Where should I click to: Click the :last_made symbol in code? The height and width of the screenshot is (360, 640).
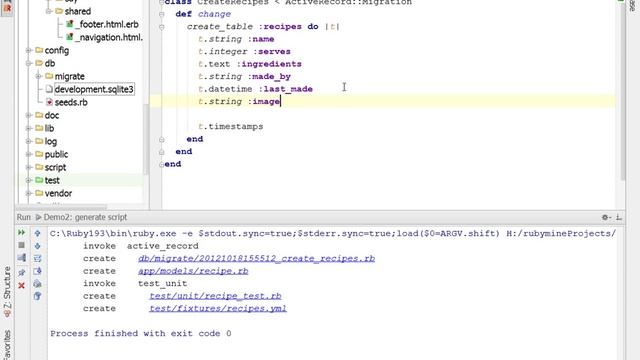(x=285, y=89)
